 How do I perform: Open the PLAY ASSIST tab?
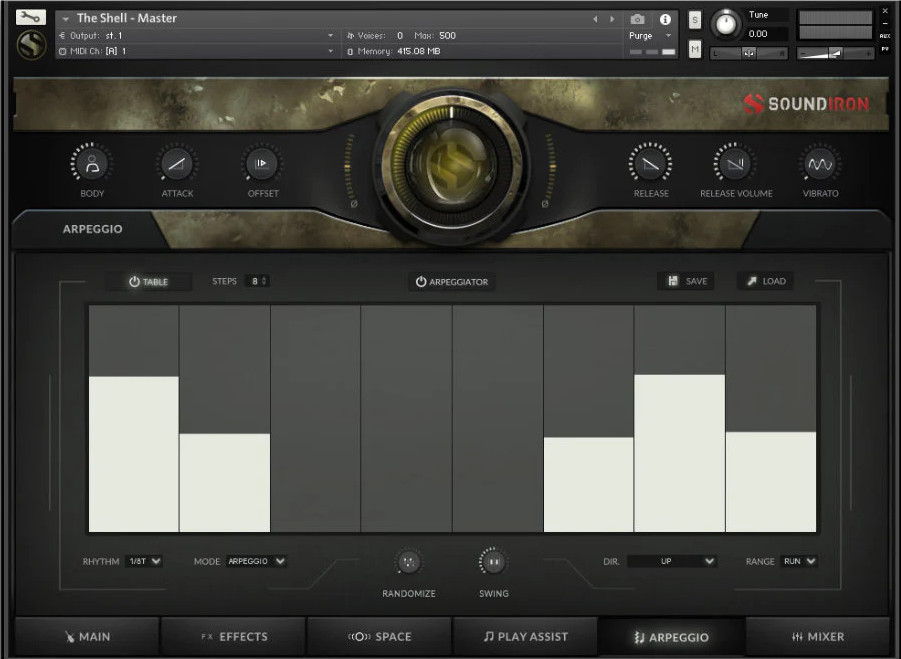click(525, 636)
